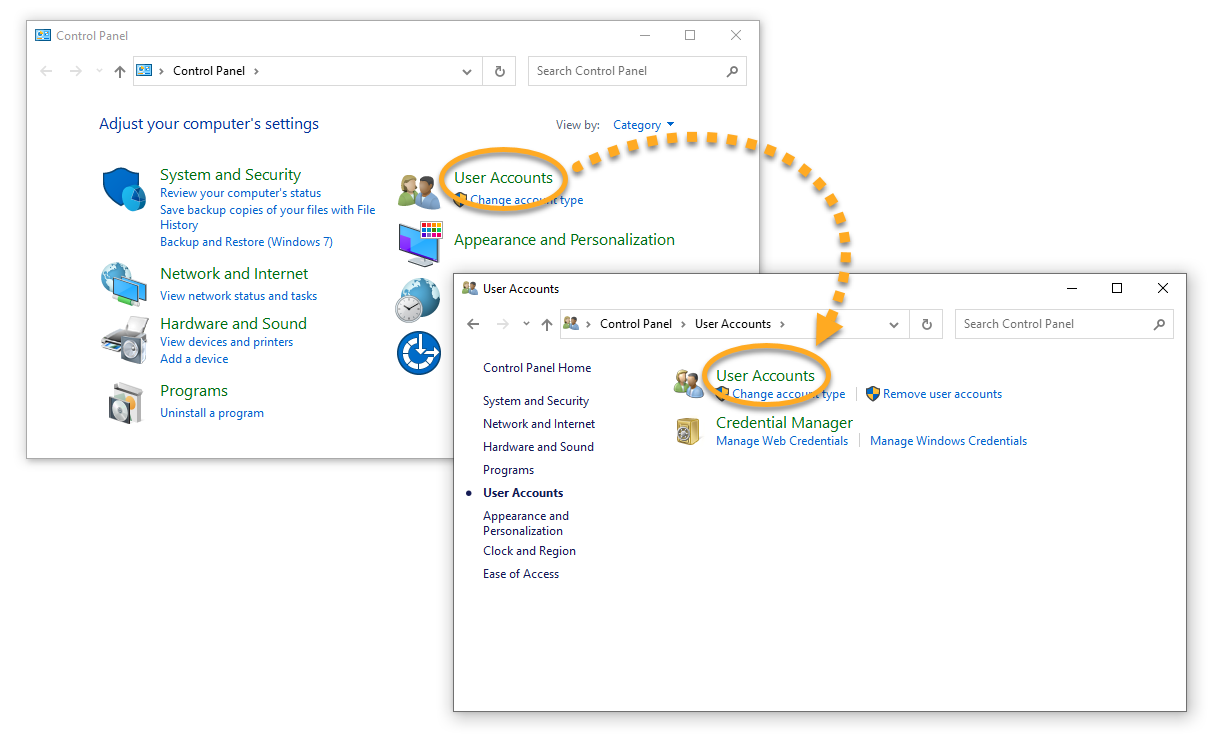Viewport: 1212px width, 739px height.
Task: Click the Credential Manager safe icon
Action: pyautogui.click(x=688, y=431)
